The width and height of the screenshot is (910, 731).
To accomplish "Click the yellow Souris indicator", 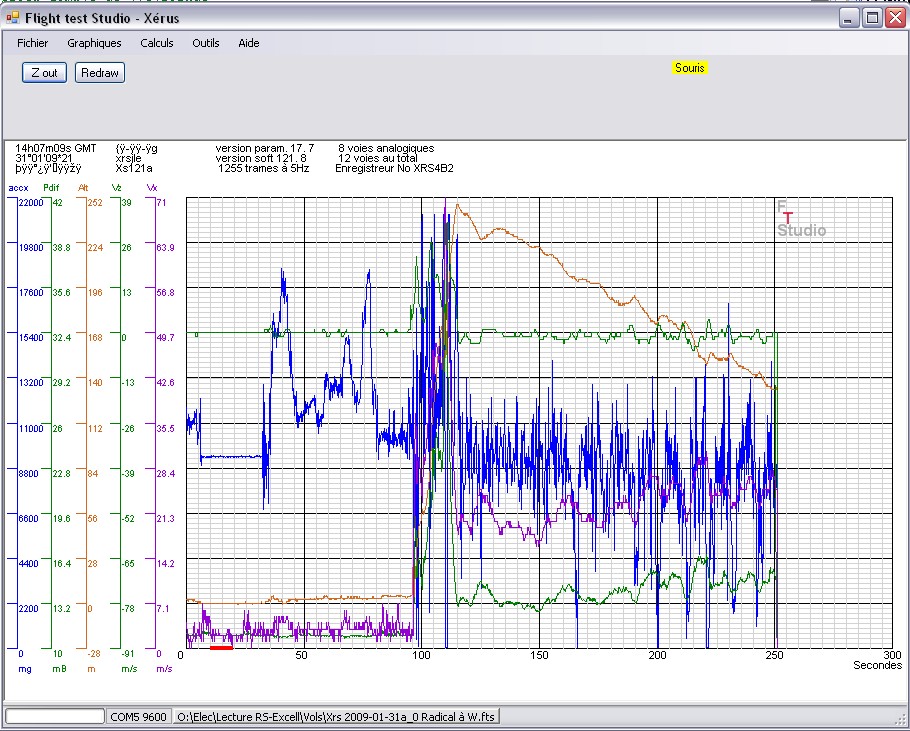I will click(690, 68).
